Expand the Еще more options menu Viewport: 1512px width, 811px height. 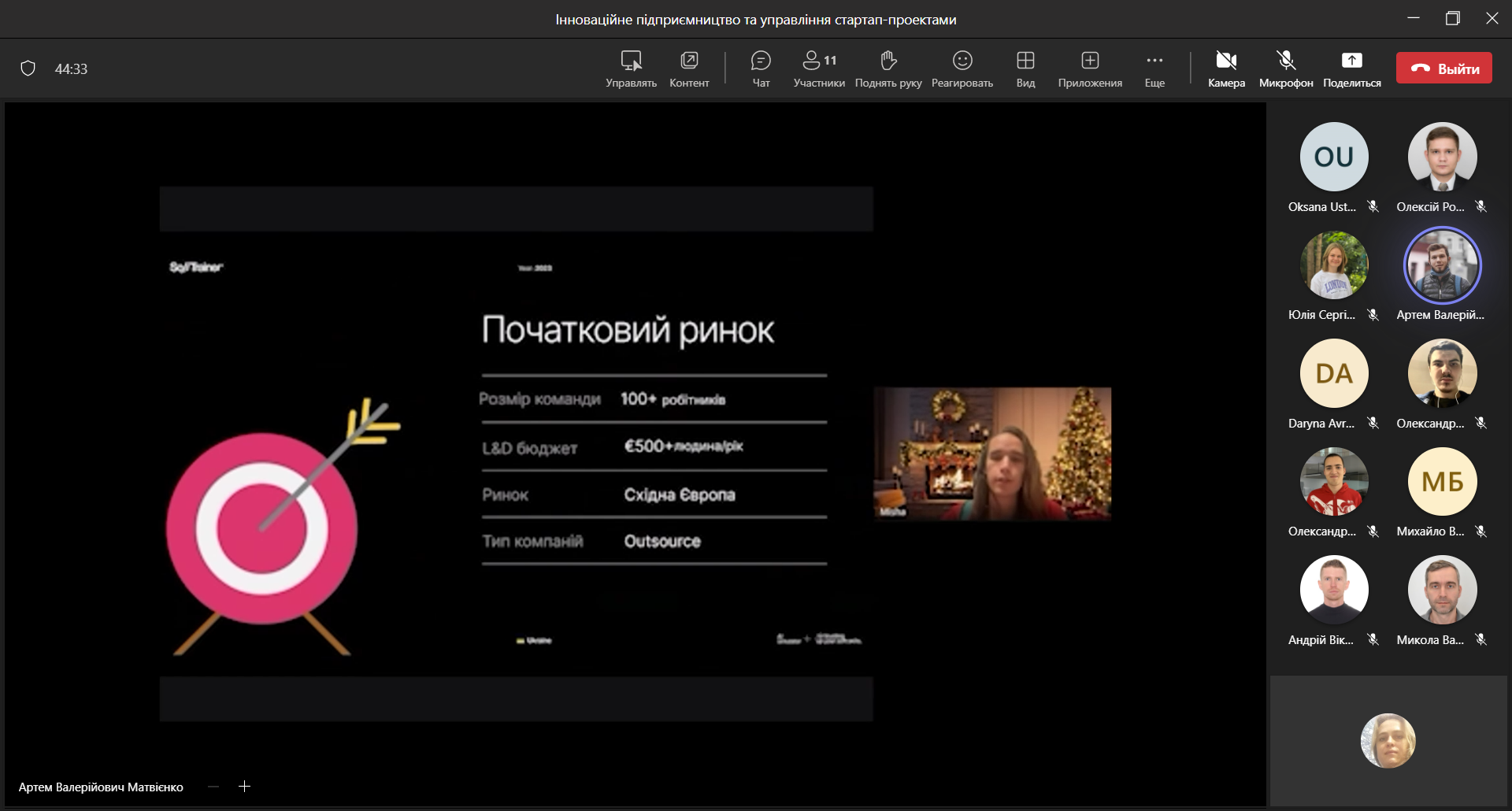pyautogui.click(x=1154, y=69)
